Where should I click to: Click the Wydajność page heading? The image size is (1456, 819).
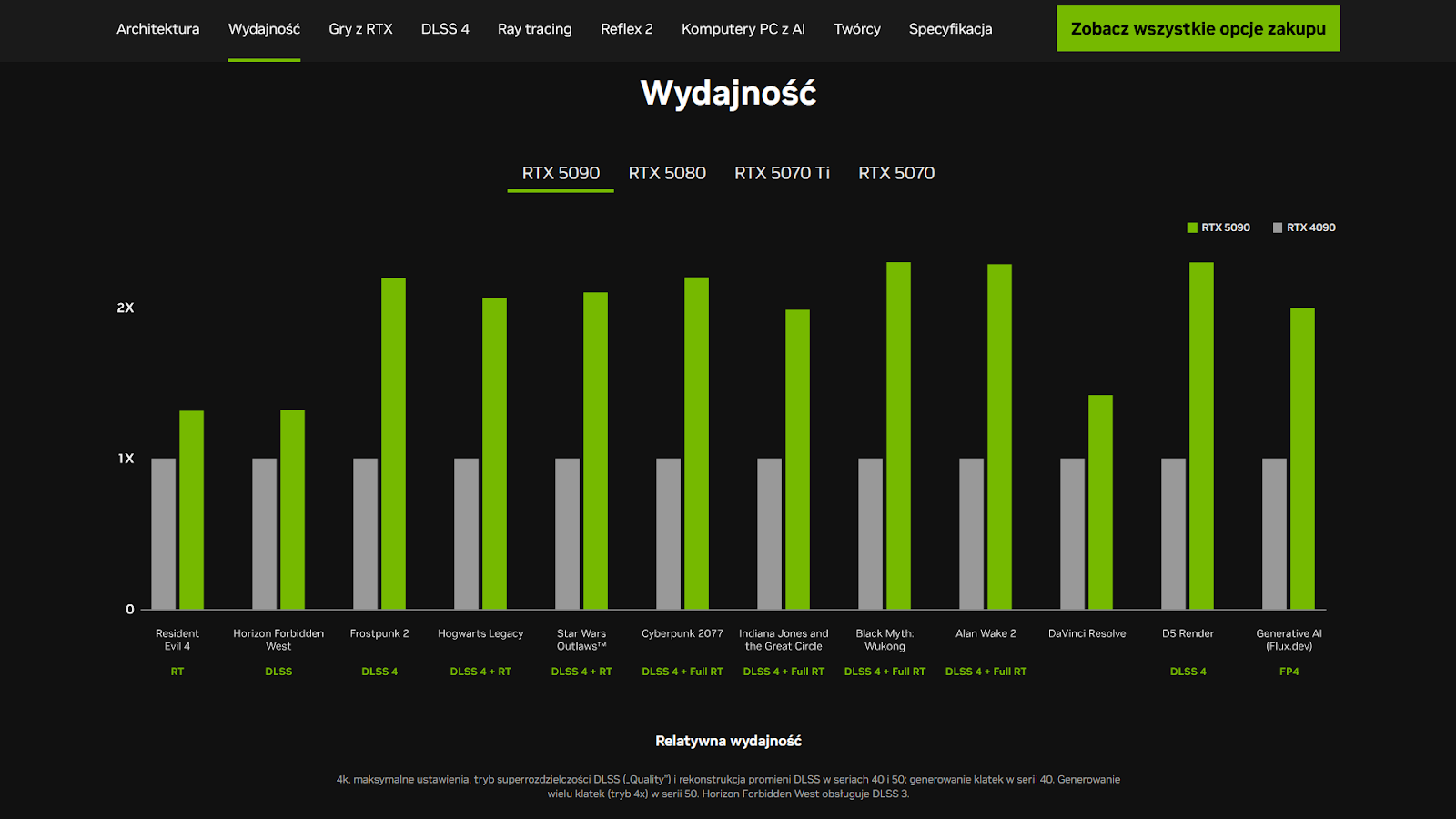pyautogui.click(x=728, y=93)
